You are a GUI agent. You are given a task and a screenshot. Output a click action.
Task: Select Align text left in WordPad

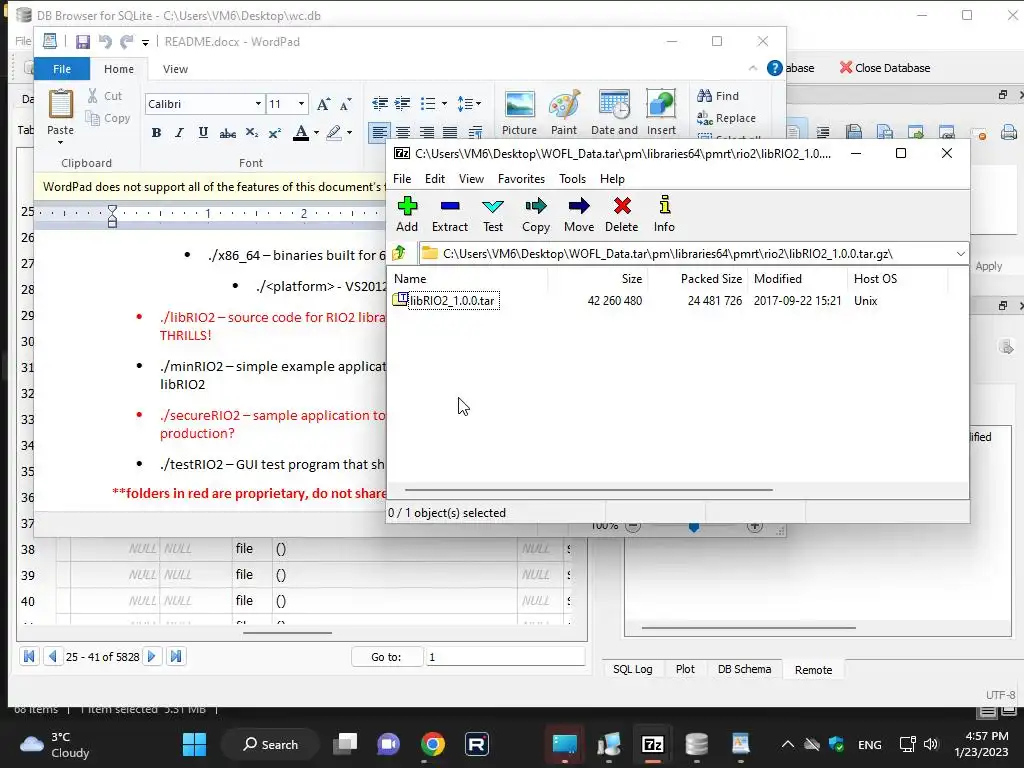click(x=379, y=133)
